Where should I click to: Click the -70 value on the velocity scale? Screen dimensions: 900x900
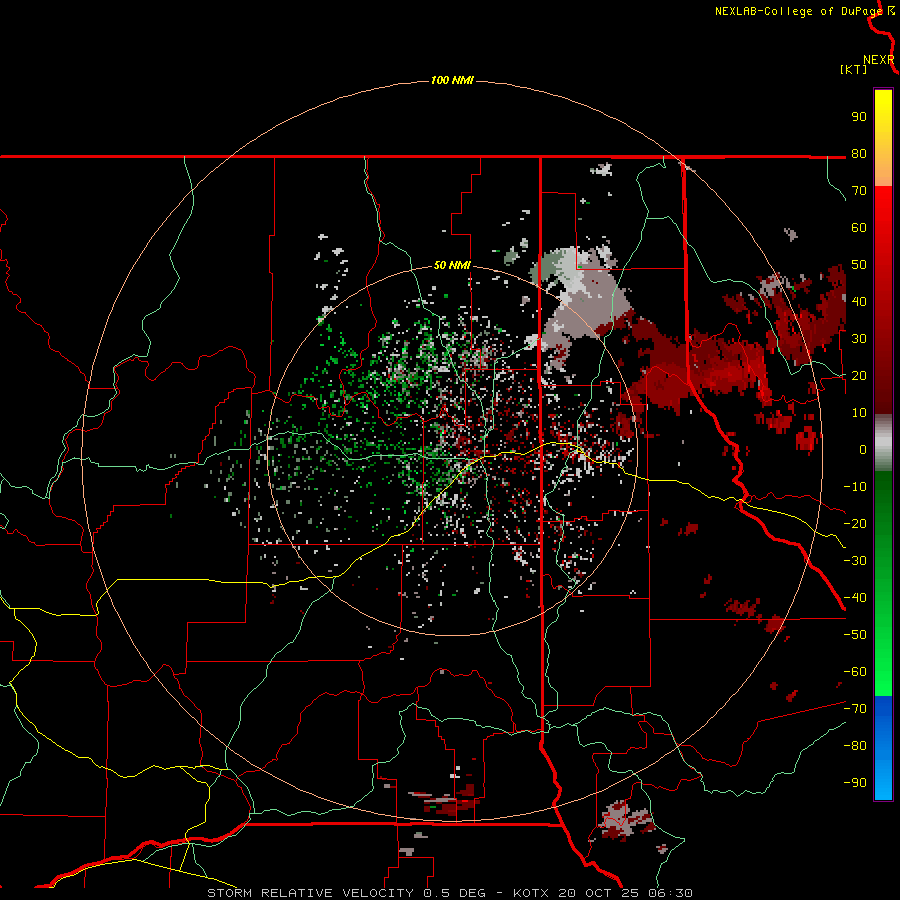tap(855, 709)
